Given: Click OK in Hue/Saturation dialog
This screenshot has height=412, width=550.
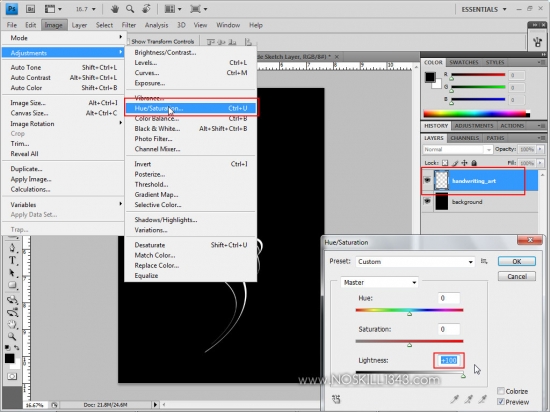Looking at the screenshot, I should pos(517,261).
